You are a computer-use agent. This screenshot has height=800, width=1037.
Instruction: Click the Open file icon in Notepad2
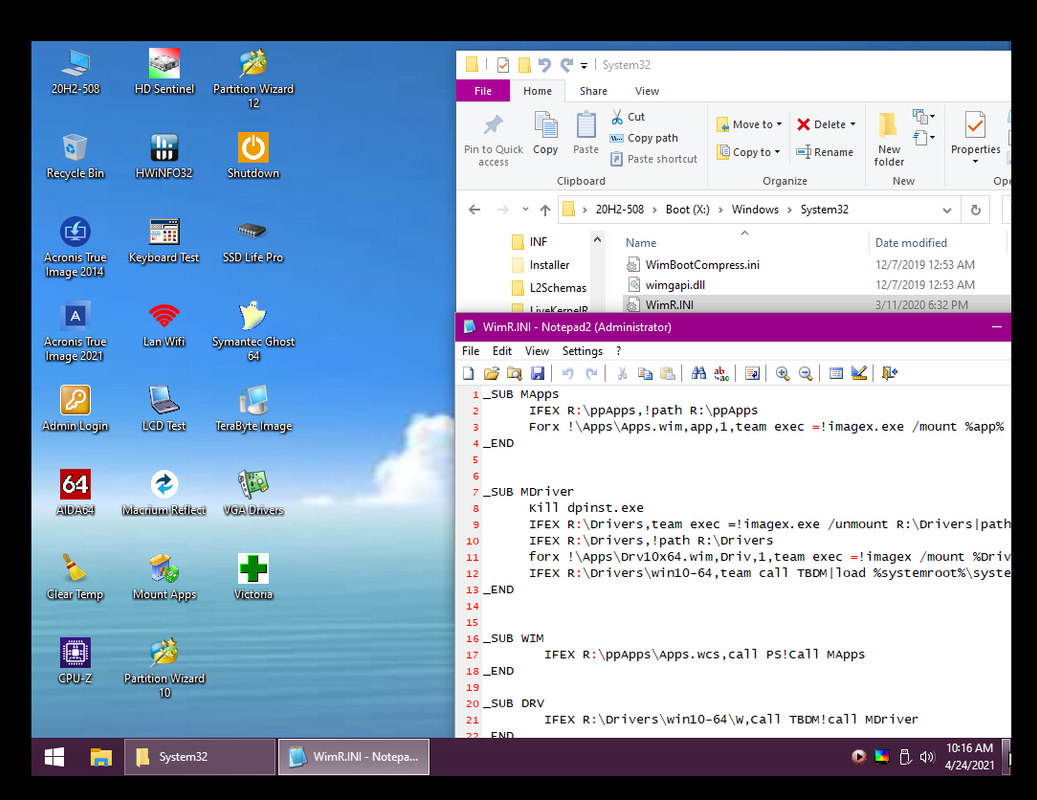point(491,374)
